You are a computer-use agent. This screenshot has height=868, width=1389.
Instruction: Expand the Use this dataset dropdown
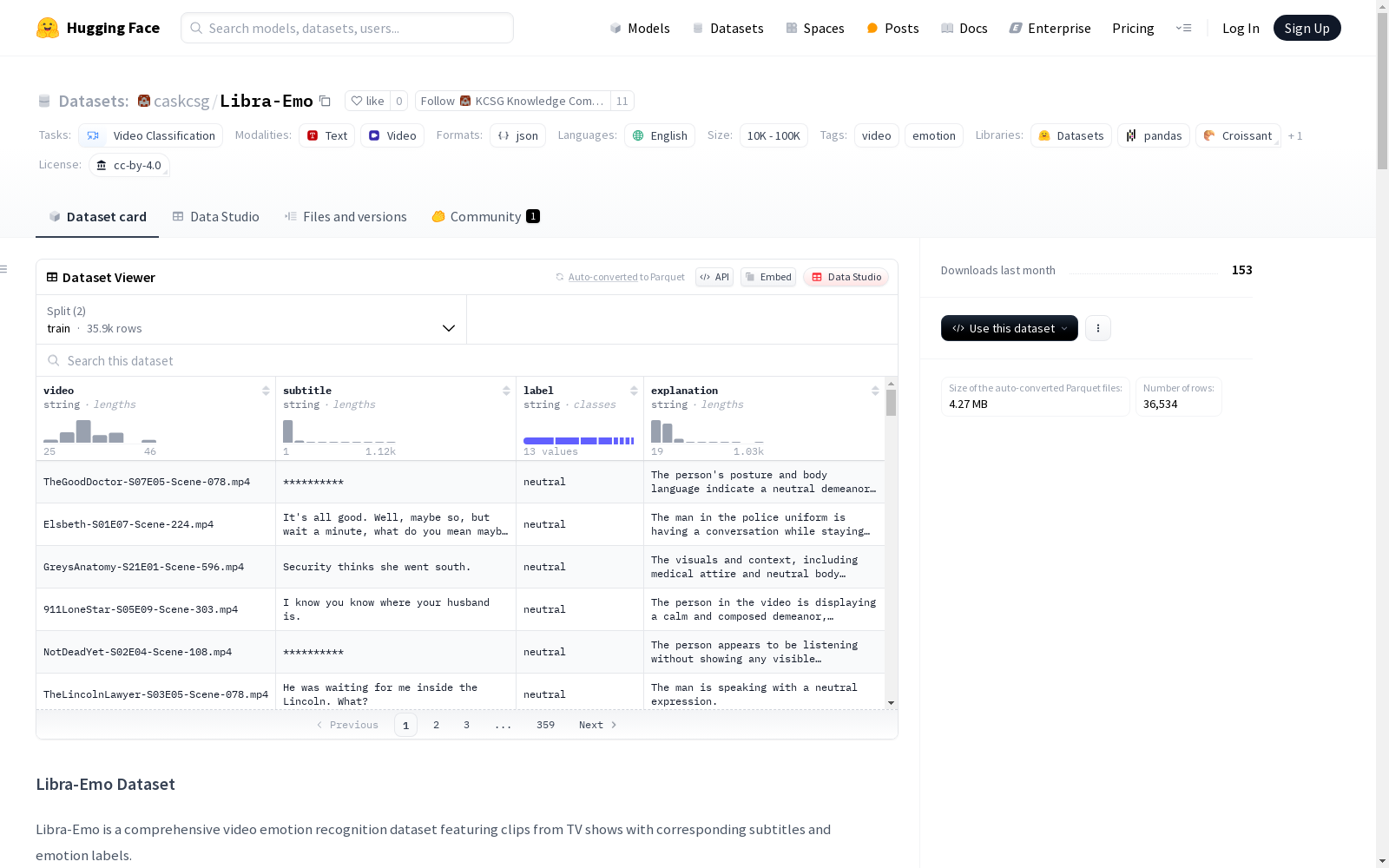[1010, 328]
